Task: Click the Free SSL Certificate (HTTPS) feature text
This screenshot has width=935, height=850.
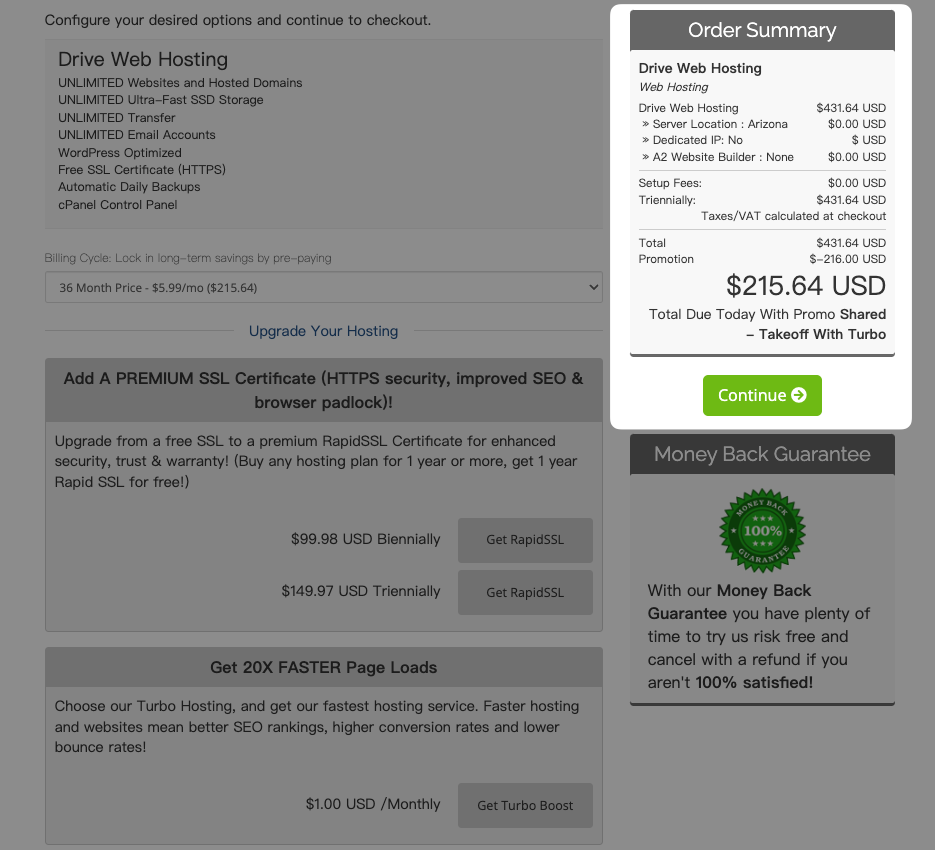Action: pyautogui.click(x=142, y=169)
